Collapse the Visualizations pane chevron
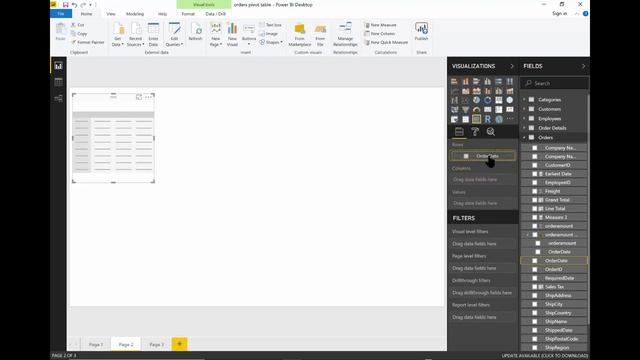Screen dimensions: 640x360 point(512,66)
